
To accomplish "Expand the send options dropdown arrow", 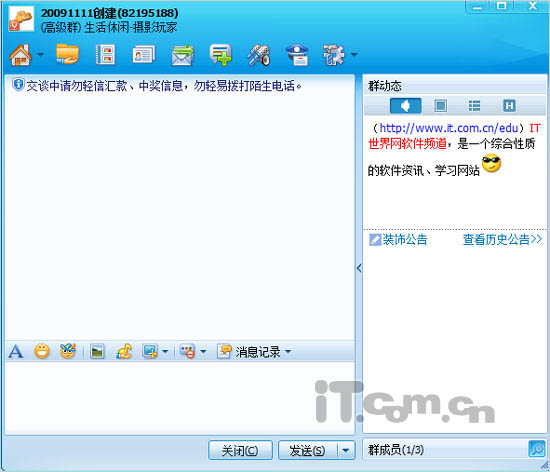I will point(346,450).
